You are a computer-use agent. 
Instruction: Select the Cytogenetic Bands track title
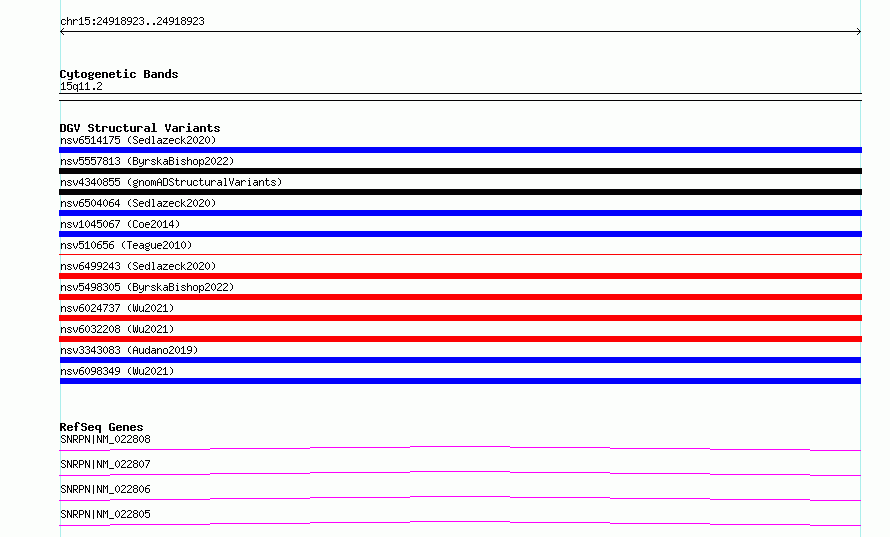coord(119,74)
